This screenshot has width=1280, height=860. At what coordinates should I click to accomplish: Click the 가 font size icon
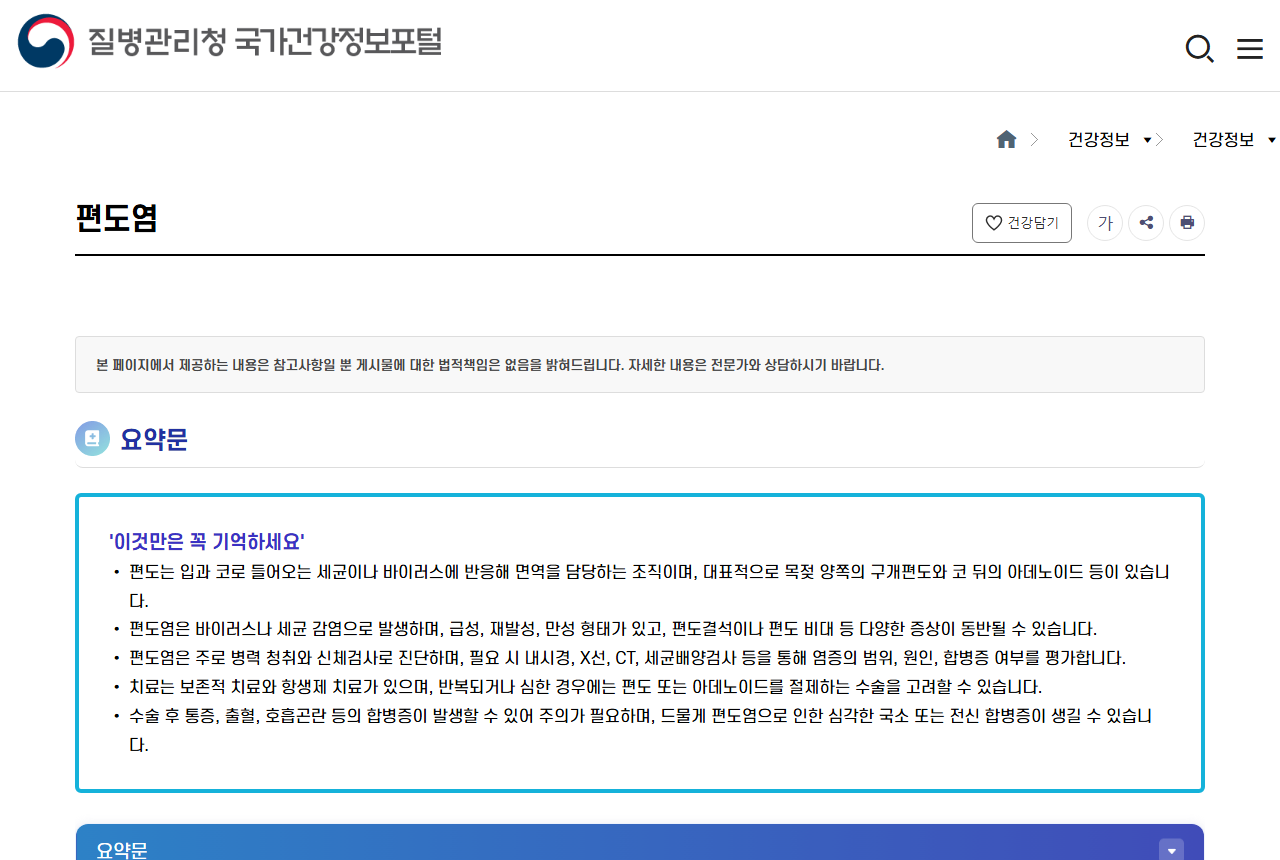[1105, 223]
